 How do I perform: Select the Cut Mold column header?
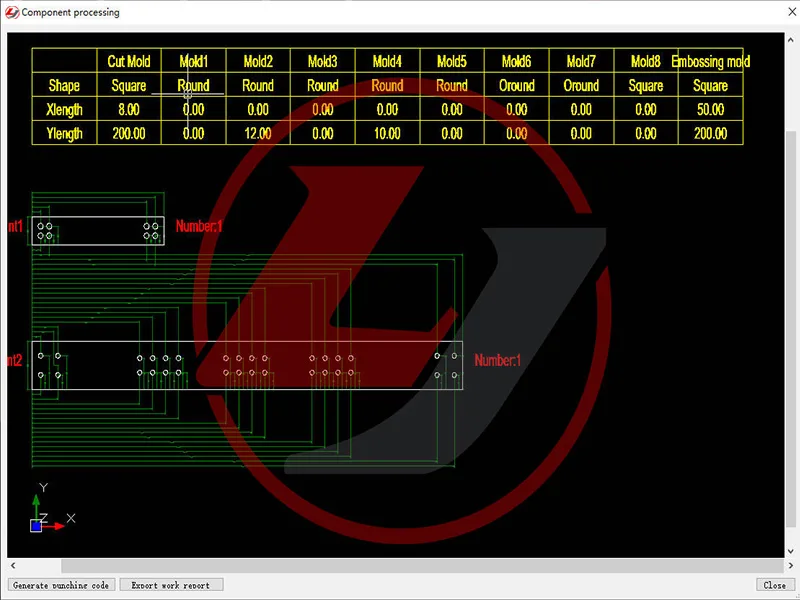(x=129, y=62)
